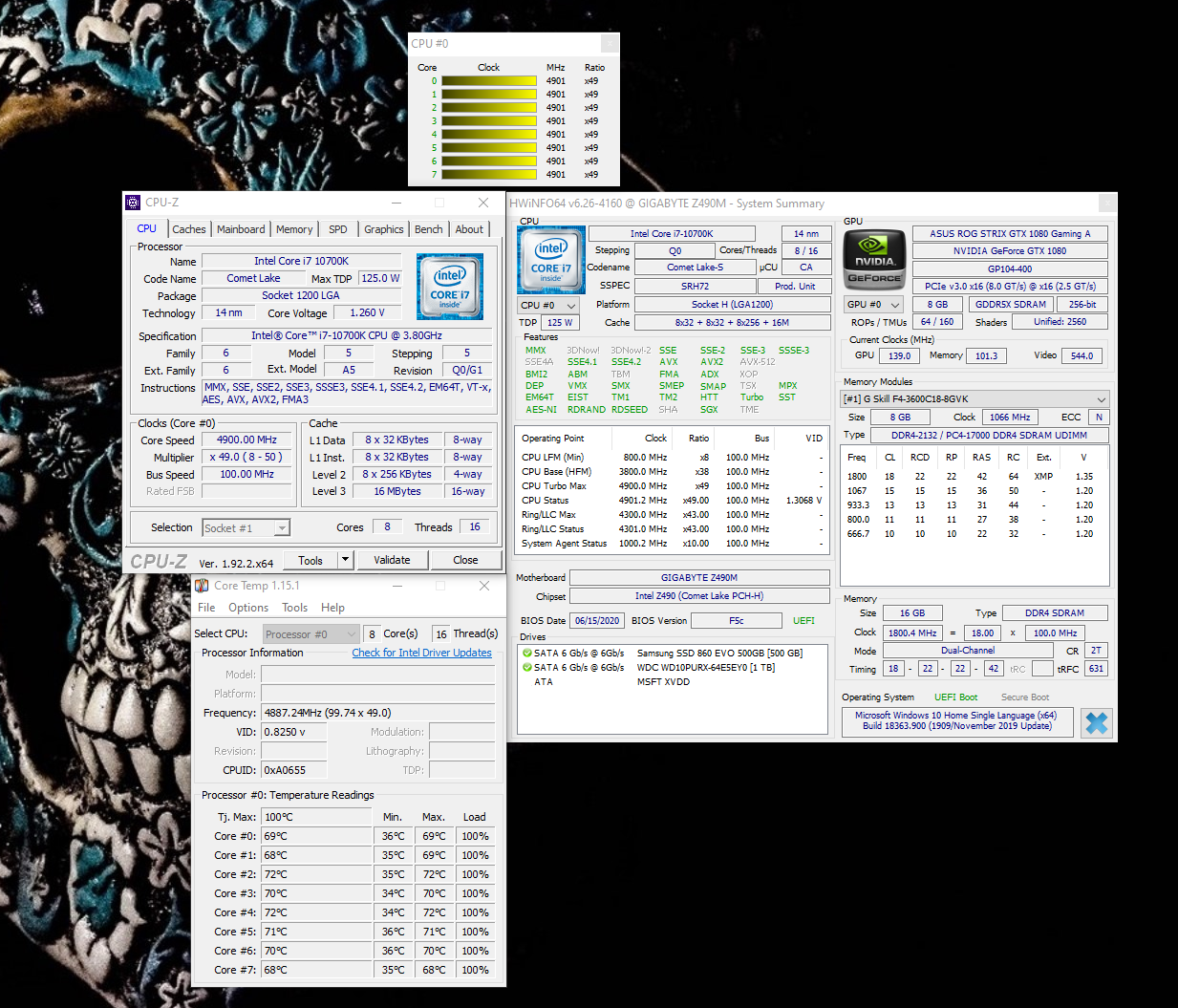Image resolution: width=1178 pixels, height=1008 pixels.
Task: Click the Intel Core i7 badge in HWiNFO64
Action: coord(551,258)
